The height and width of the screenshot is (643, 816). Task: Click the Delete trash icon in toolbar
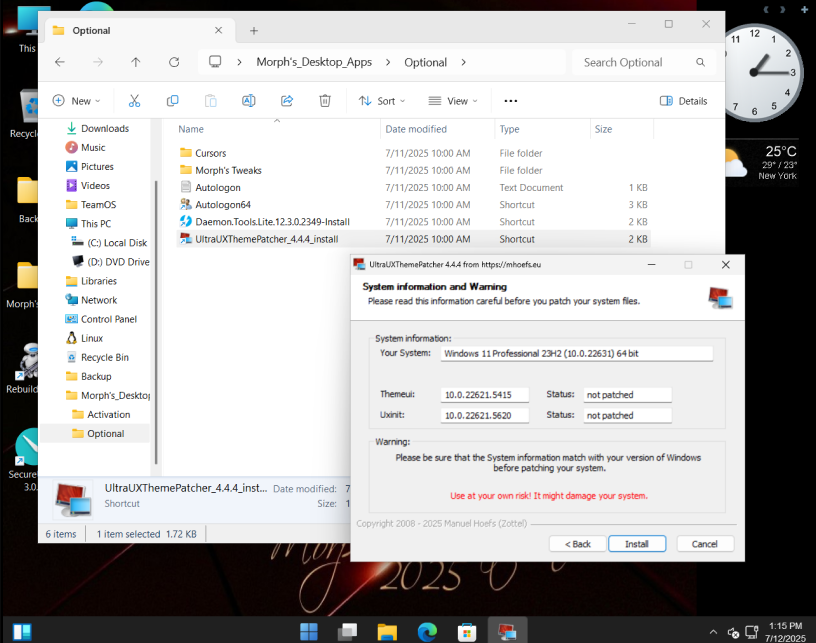(x=325, y=101)
